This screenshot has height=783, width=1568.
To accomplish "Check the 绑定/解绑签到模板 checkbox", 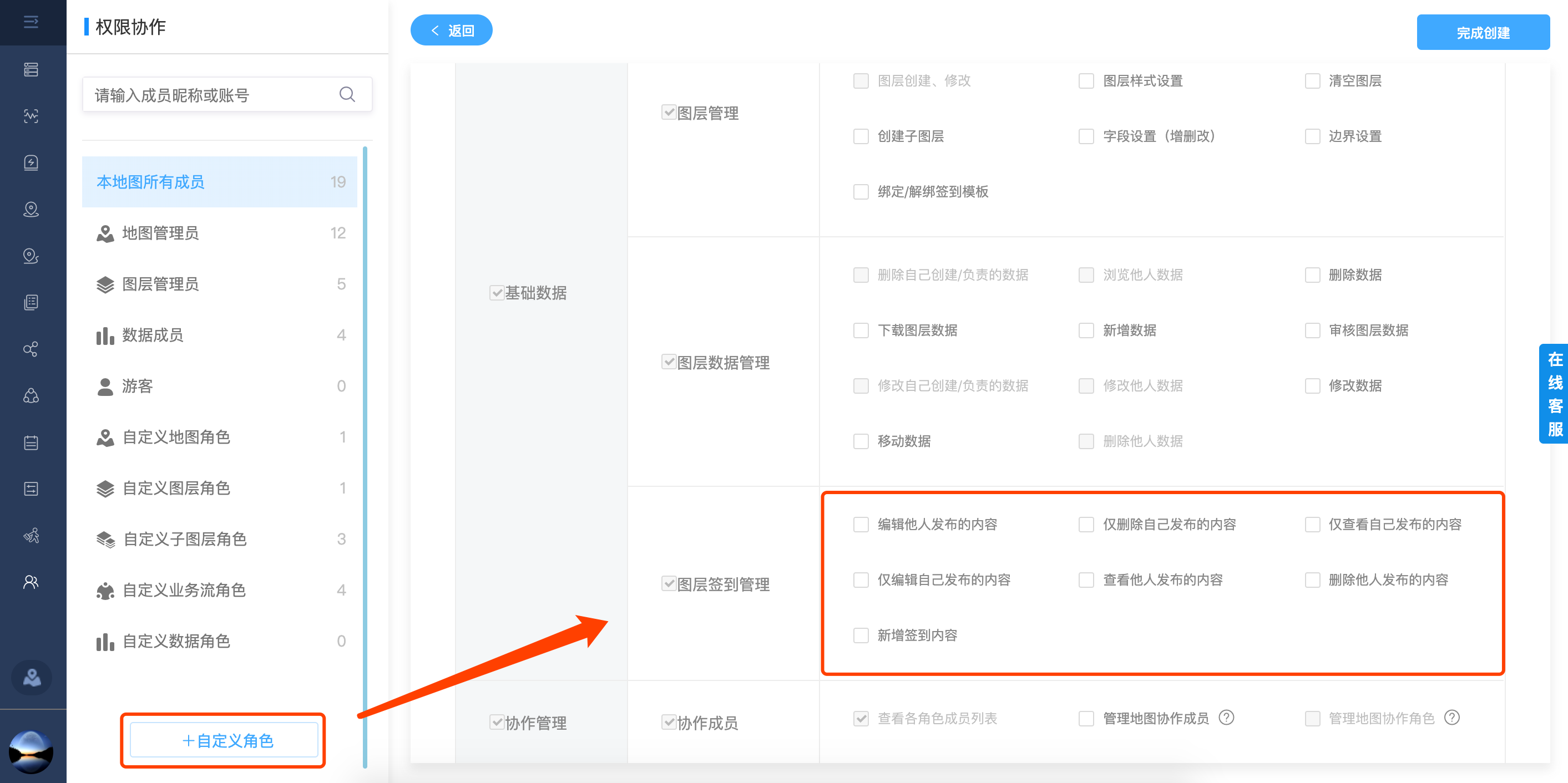I will 861,192.
